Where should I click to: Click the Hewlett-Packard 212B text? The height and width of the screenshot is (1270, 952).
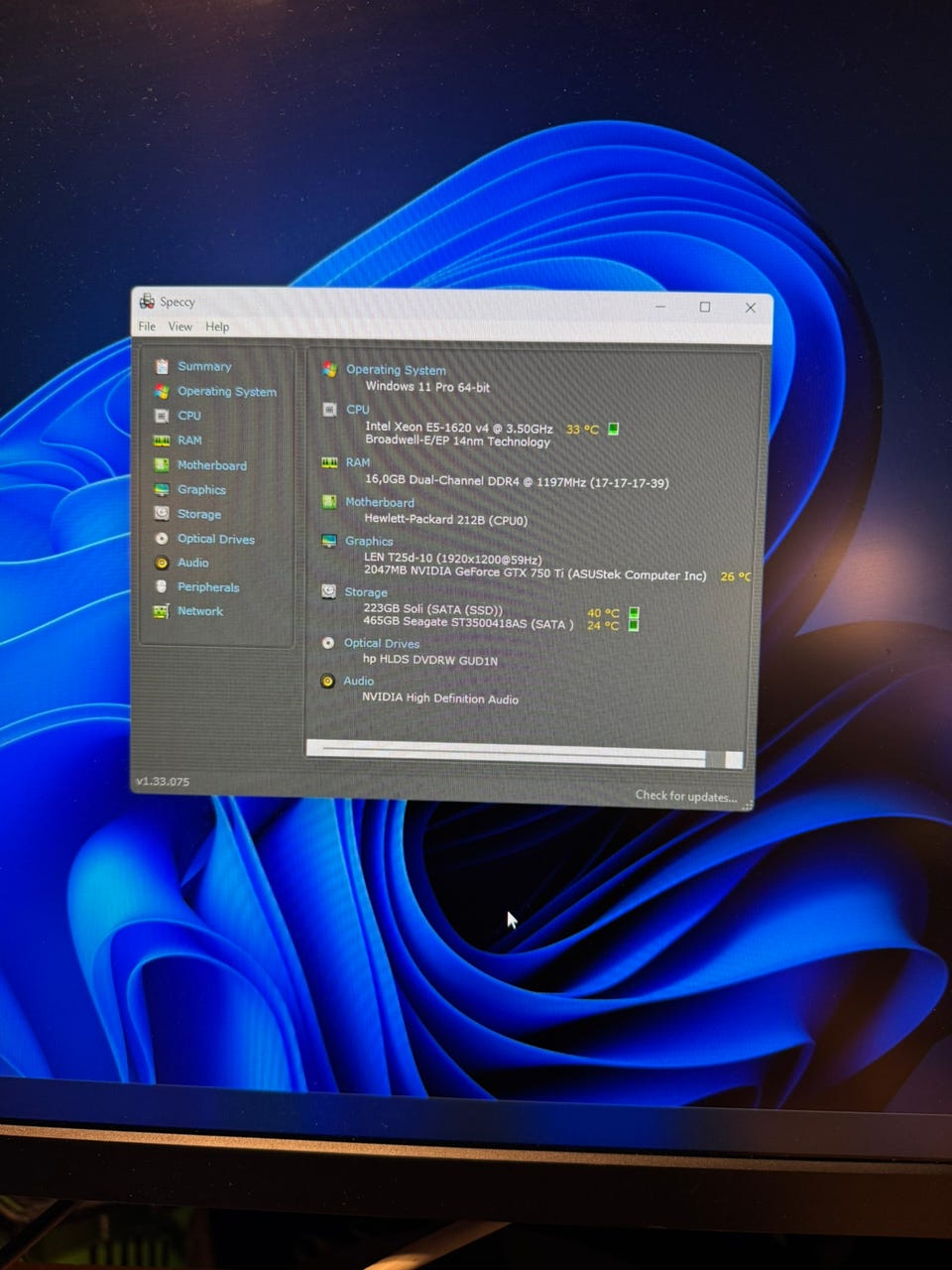(x=445, y=519)
